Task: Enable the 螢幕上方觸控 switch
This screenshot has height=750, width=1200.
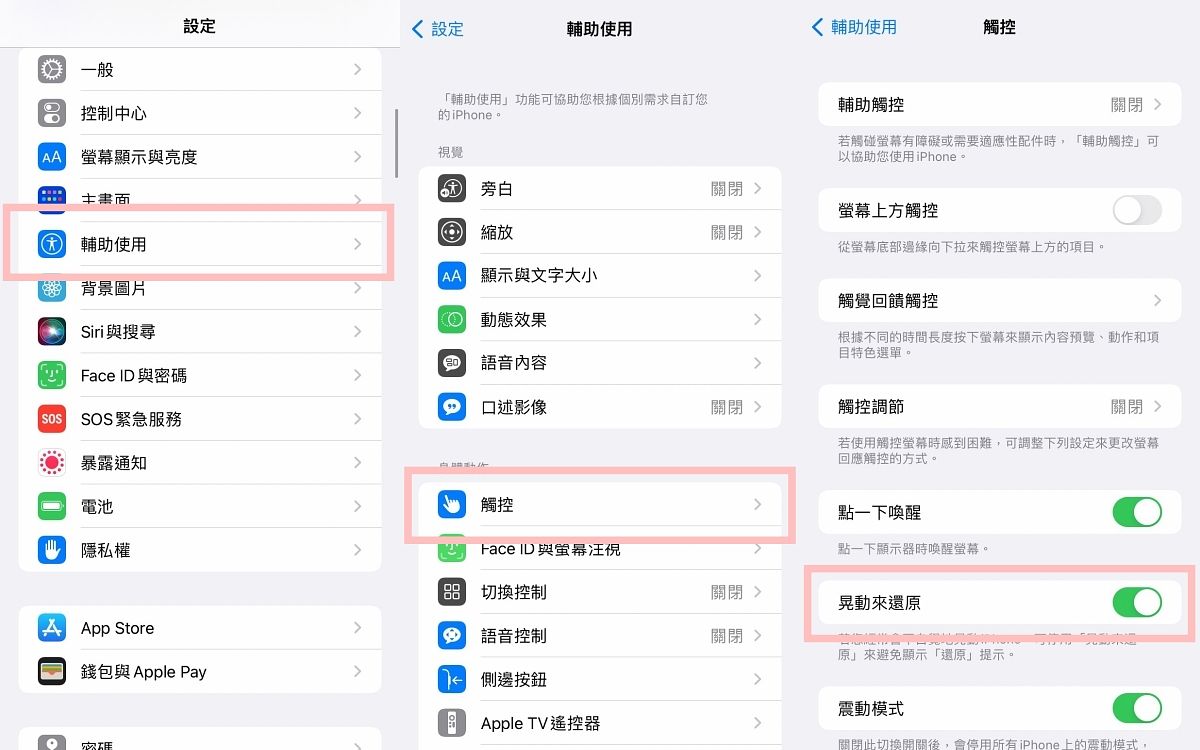Action: (1137, 211)
